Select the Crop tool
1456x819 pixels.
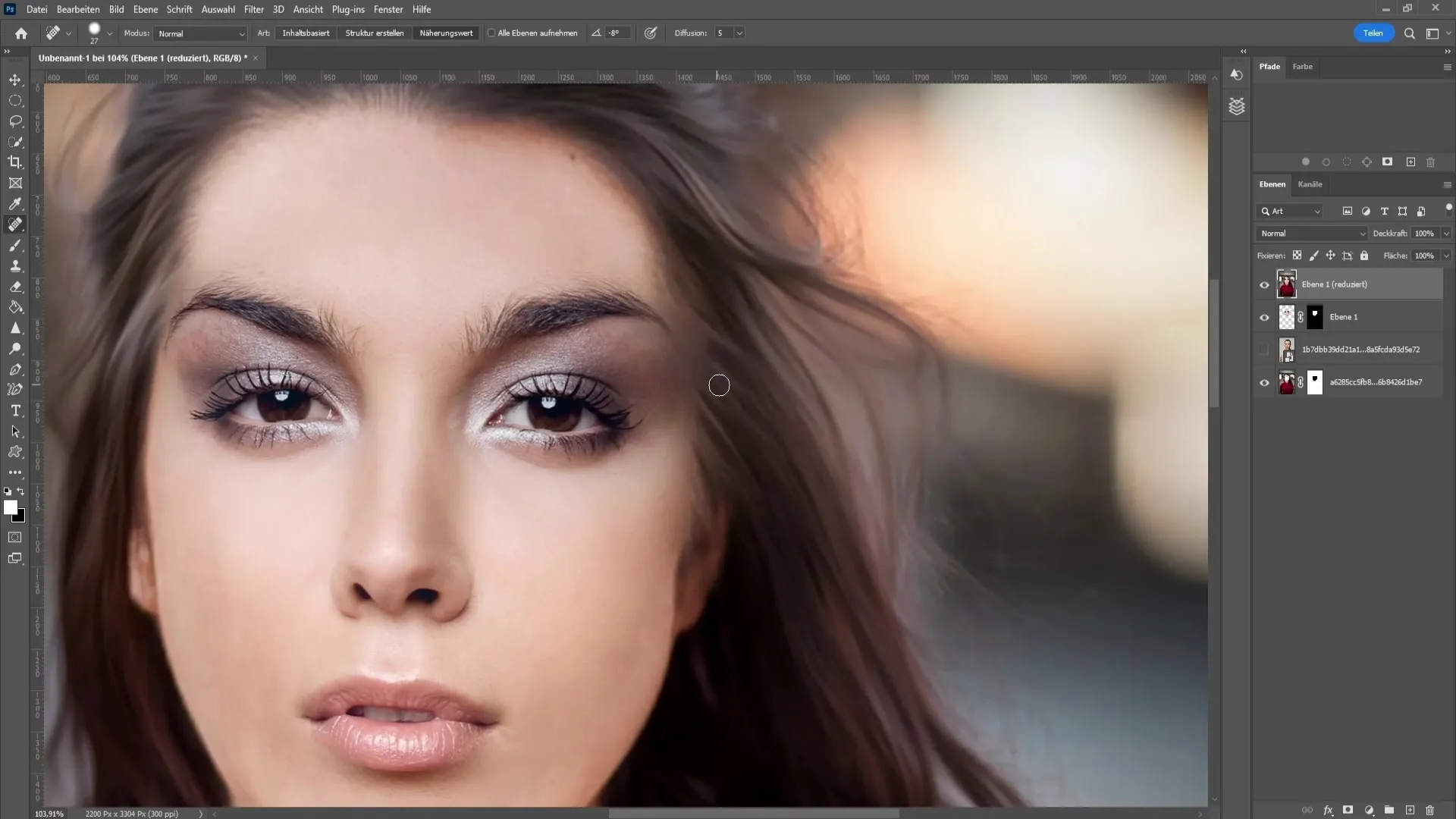point(15,162)
